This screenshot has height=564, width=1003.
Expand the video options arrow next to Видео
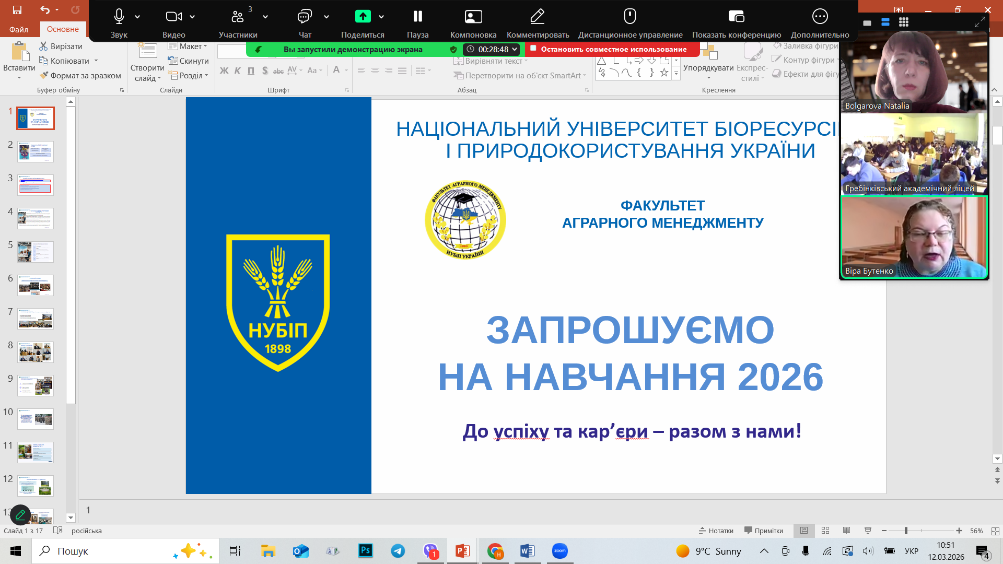pos(192,16)
